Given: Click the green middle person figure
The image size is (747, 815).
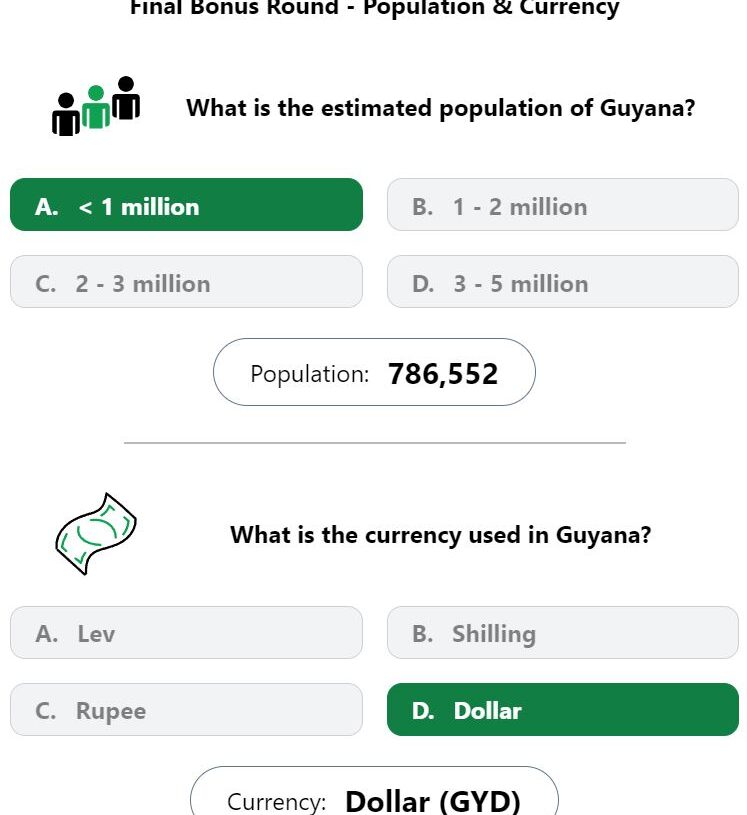Looking at the screenshot, I should 96,108.
